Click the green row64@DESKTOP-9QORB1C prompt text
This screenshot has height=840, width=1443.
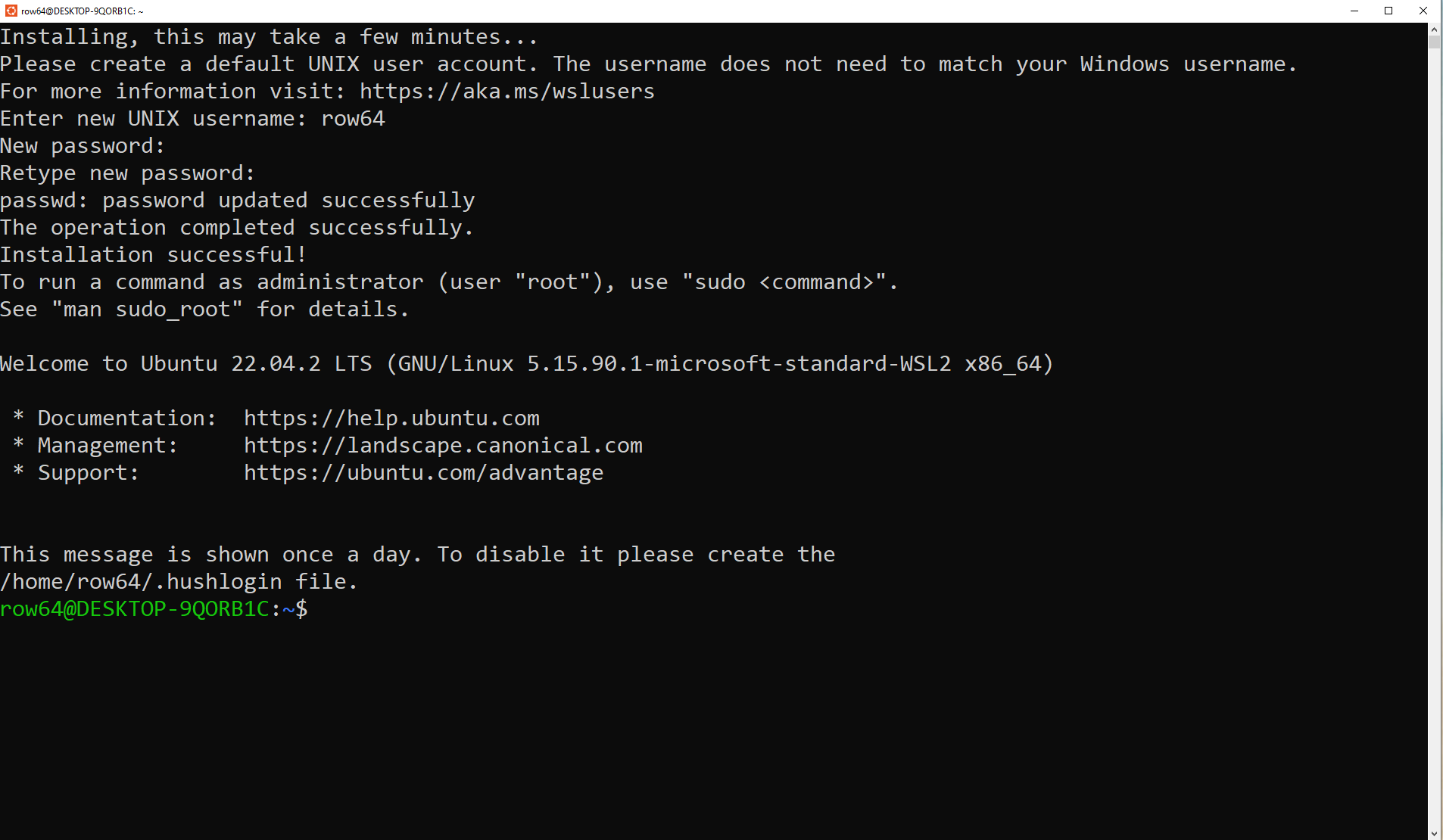[x=135, y=609]
